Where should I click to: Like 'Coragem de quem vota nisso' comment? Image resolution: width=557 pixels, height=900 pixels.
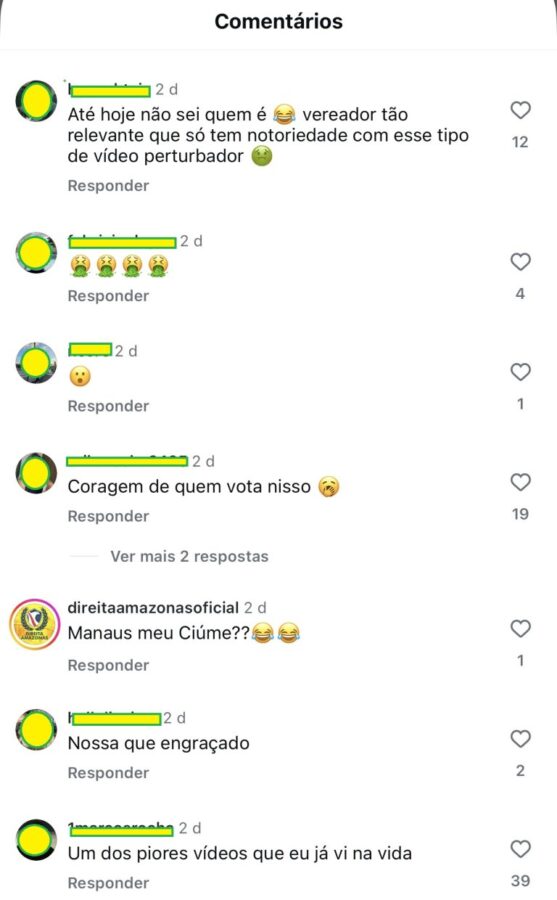point(520,482)
